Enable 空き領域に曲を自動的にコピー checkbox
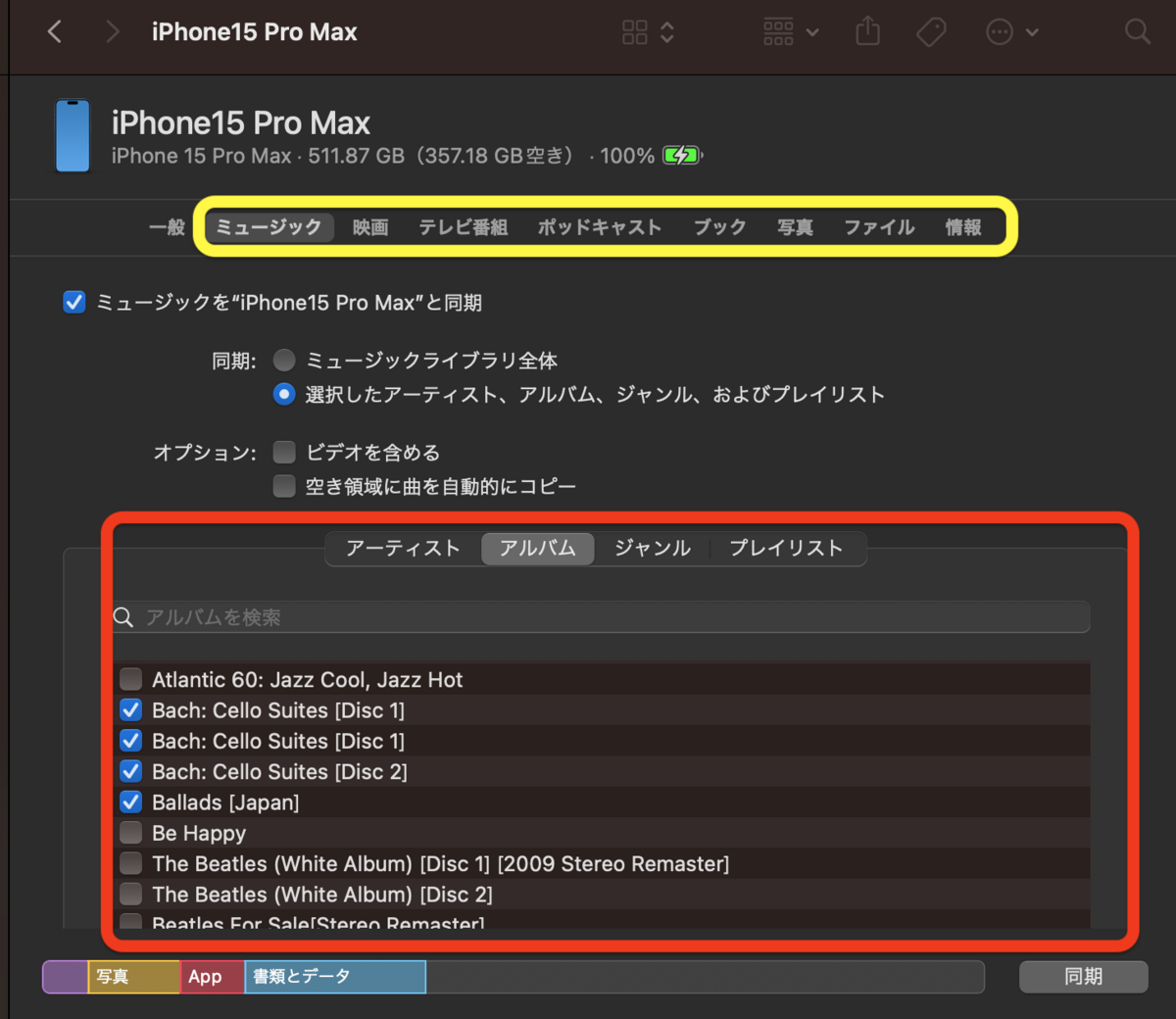The width and height of the screenshot is (1176, 1019). 284,486
